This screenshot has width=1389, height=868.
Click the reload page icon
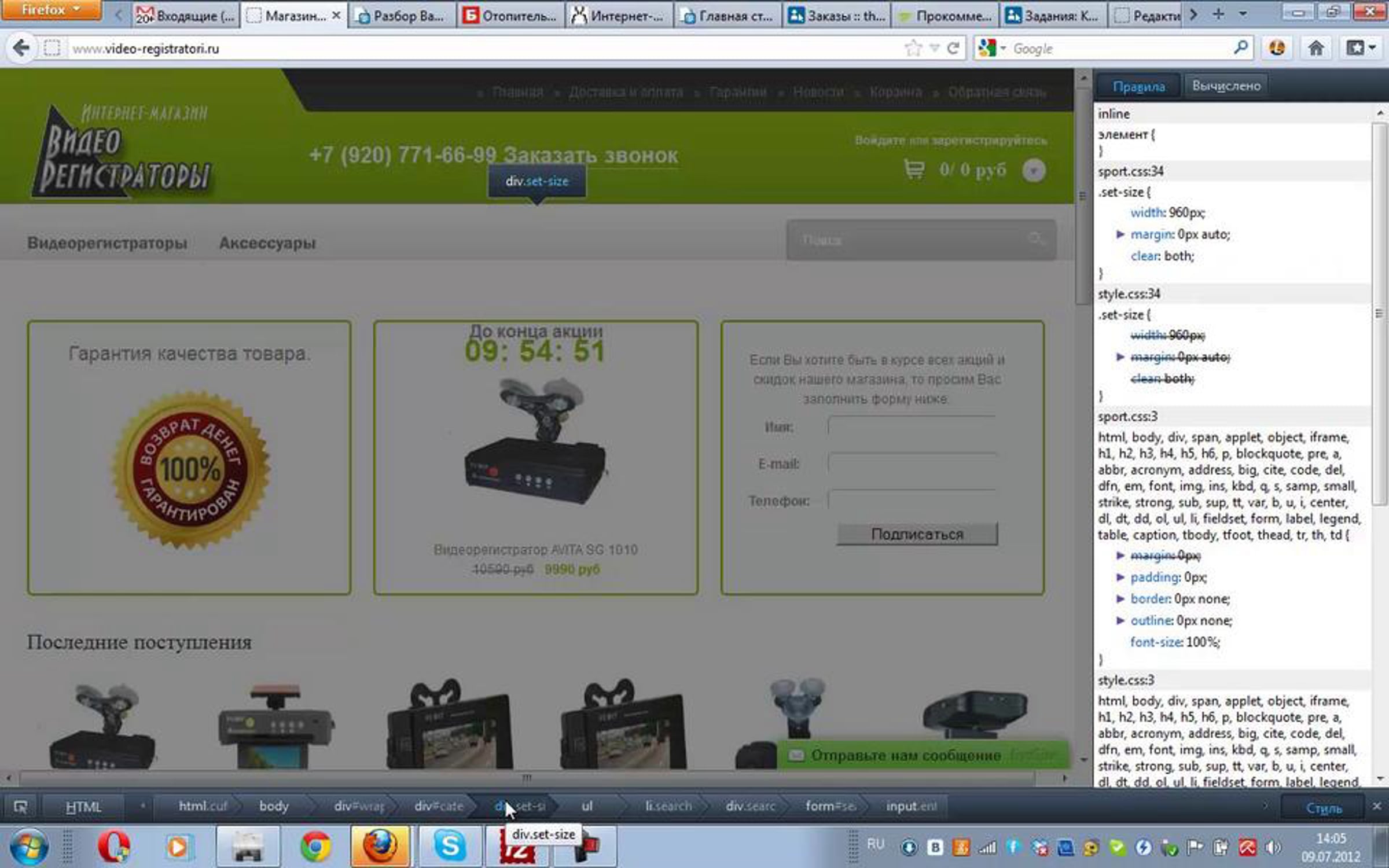(x=953, y=49)
